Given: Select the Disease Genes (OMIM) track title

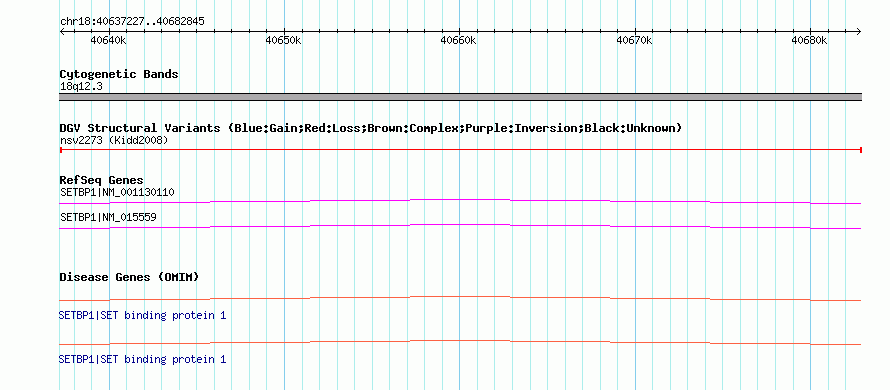Looking at the screenshot, I should coord(129,277).
